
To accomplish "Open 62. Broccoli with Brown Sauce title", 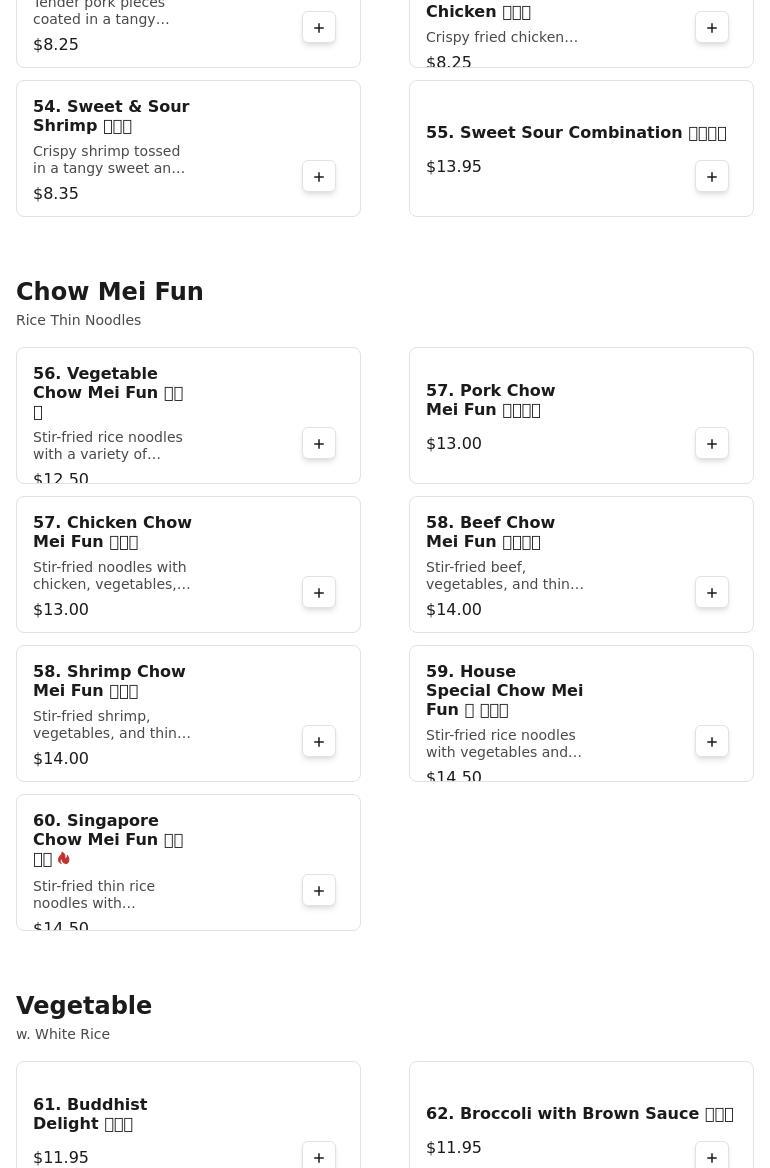I will click(x=579, y=1114).
